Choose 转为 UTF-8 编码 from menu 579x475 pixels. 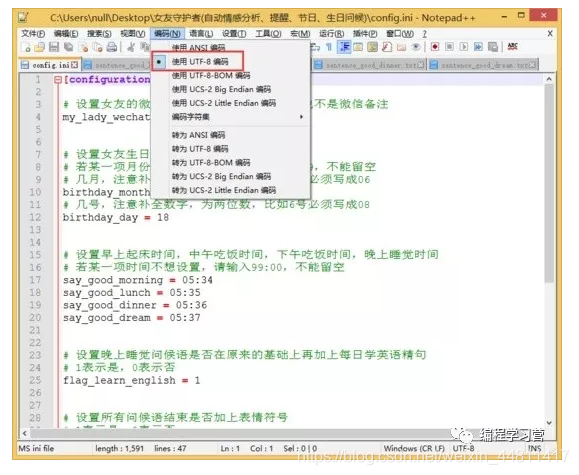tap(231, 148)
